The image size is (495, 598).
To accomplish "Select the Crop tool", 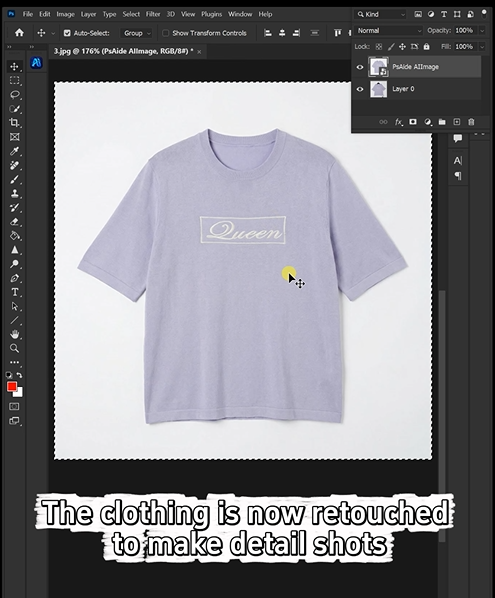I will click(x=14, y=123).
